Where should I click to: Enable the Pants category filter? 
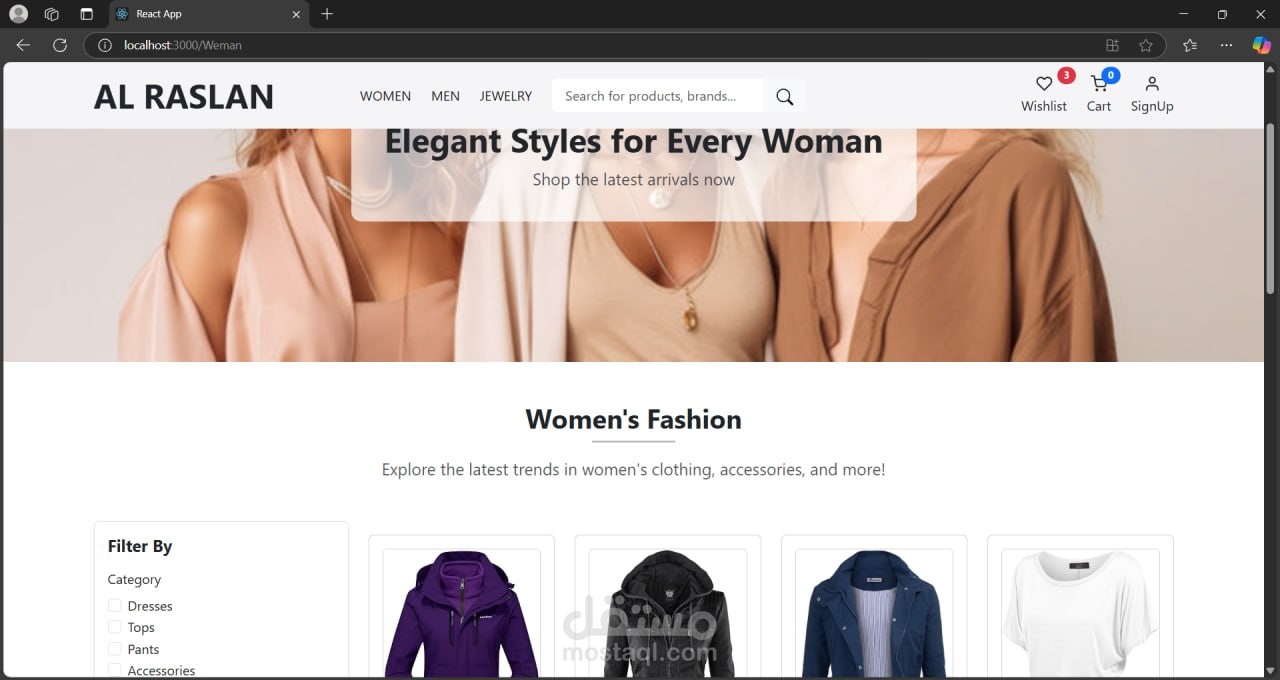click(115, 649)
